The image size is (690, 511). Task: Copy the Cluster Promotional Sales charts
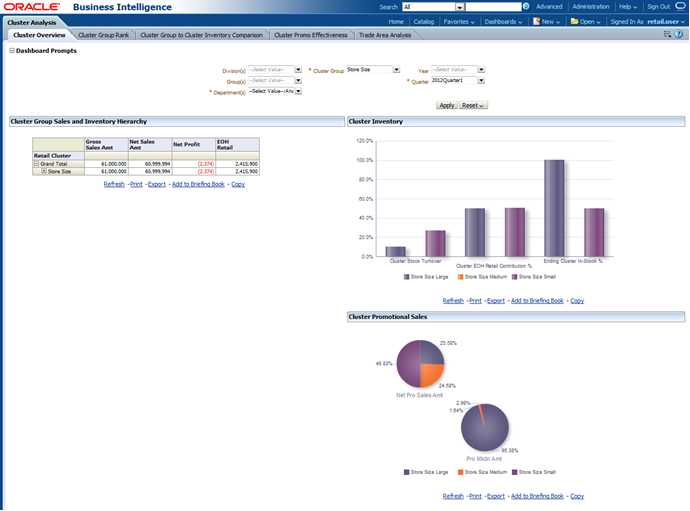577,496
